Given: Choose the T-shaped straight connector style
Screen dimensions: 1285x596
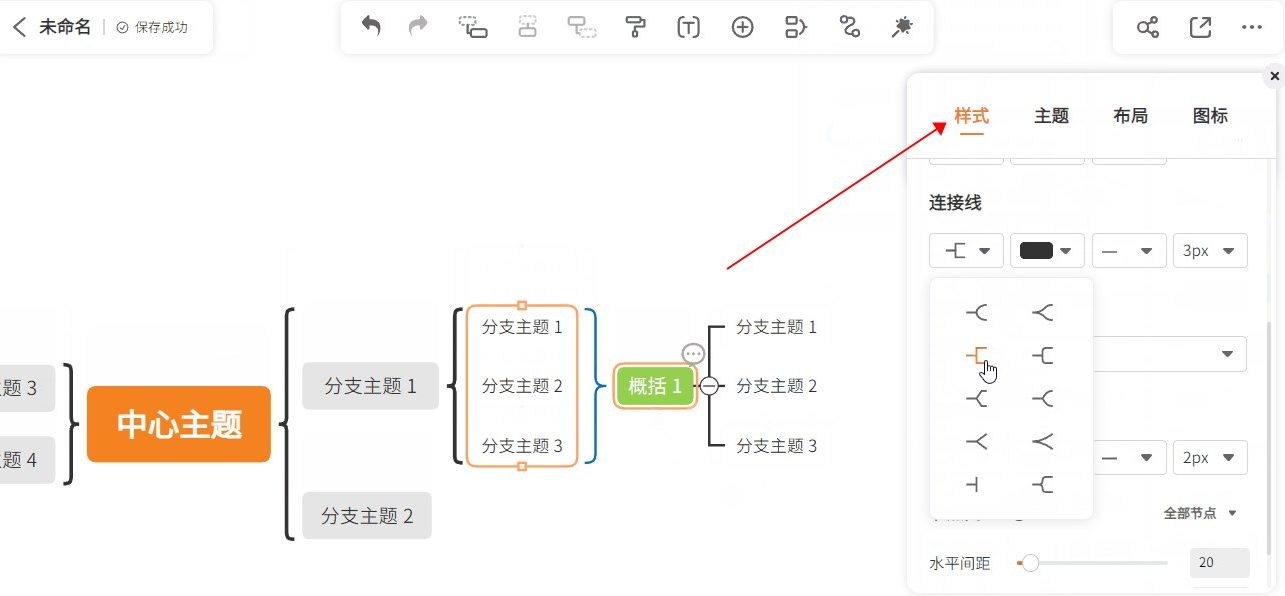Looking at the screenshot, I should coord(973,485).
